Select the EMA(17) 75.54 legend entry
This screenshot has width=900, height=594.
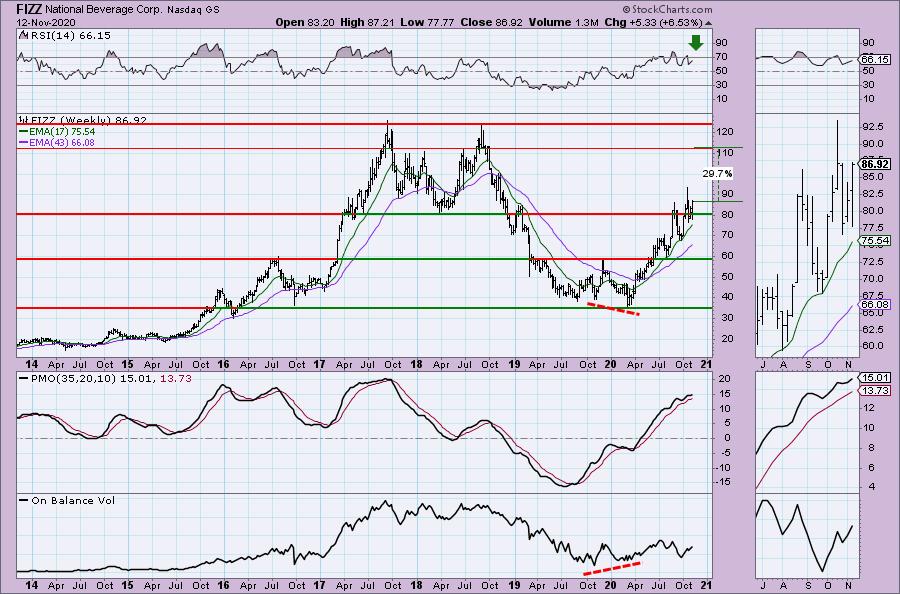57,132
